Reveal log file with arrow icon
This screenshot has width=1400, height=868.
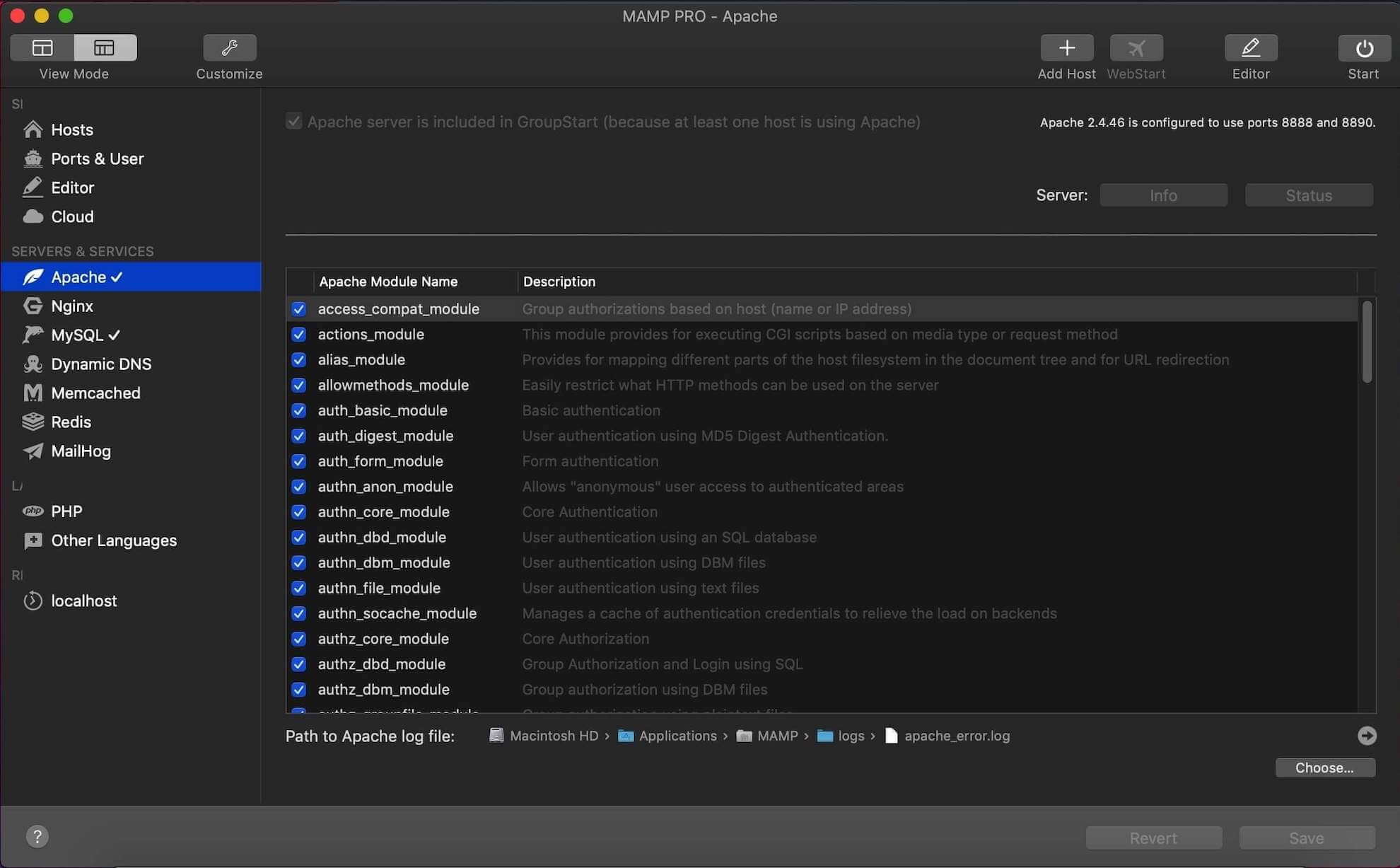(x=1367, y=736)
